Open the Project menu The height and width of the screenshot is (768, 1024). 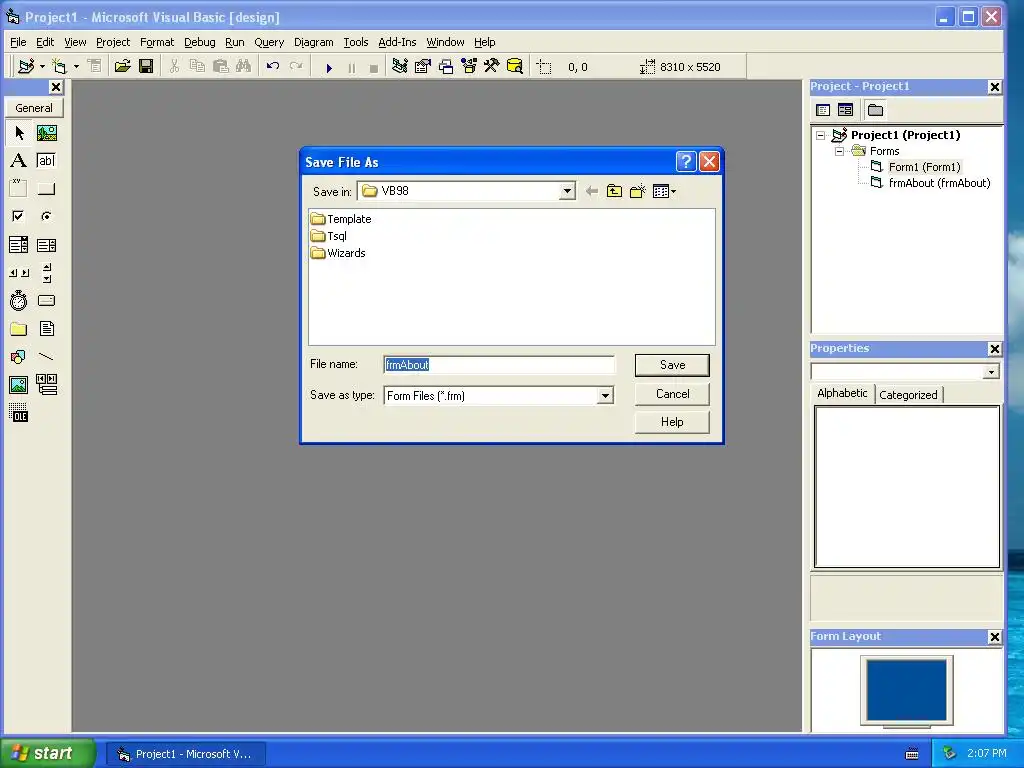113,42
